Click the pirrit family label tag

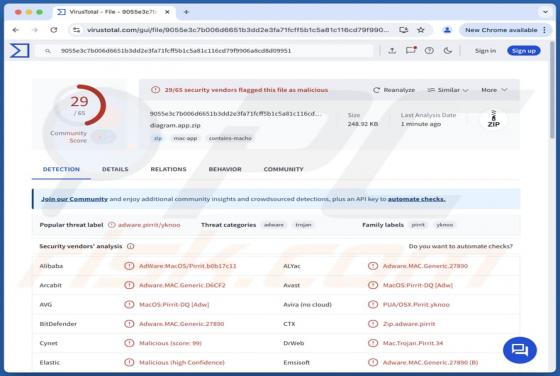click(418, 225)
